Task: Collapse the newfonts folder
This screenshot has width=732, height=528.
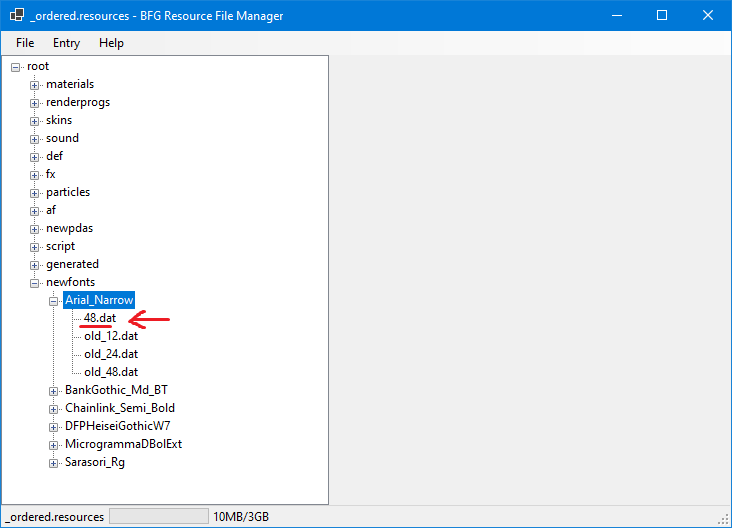Action: (x=35, y=283)
